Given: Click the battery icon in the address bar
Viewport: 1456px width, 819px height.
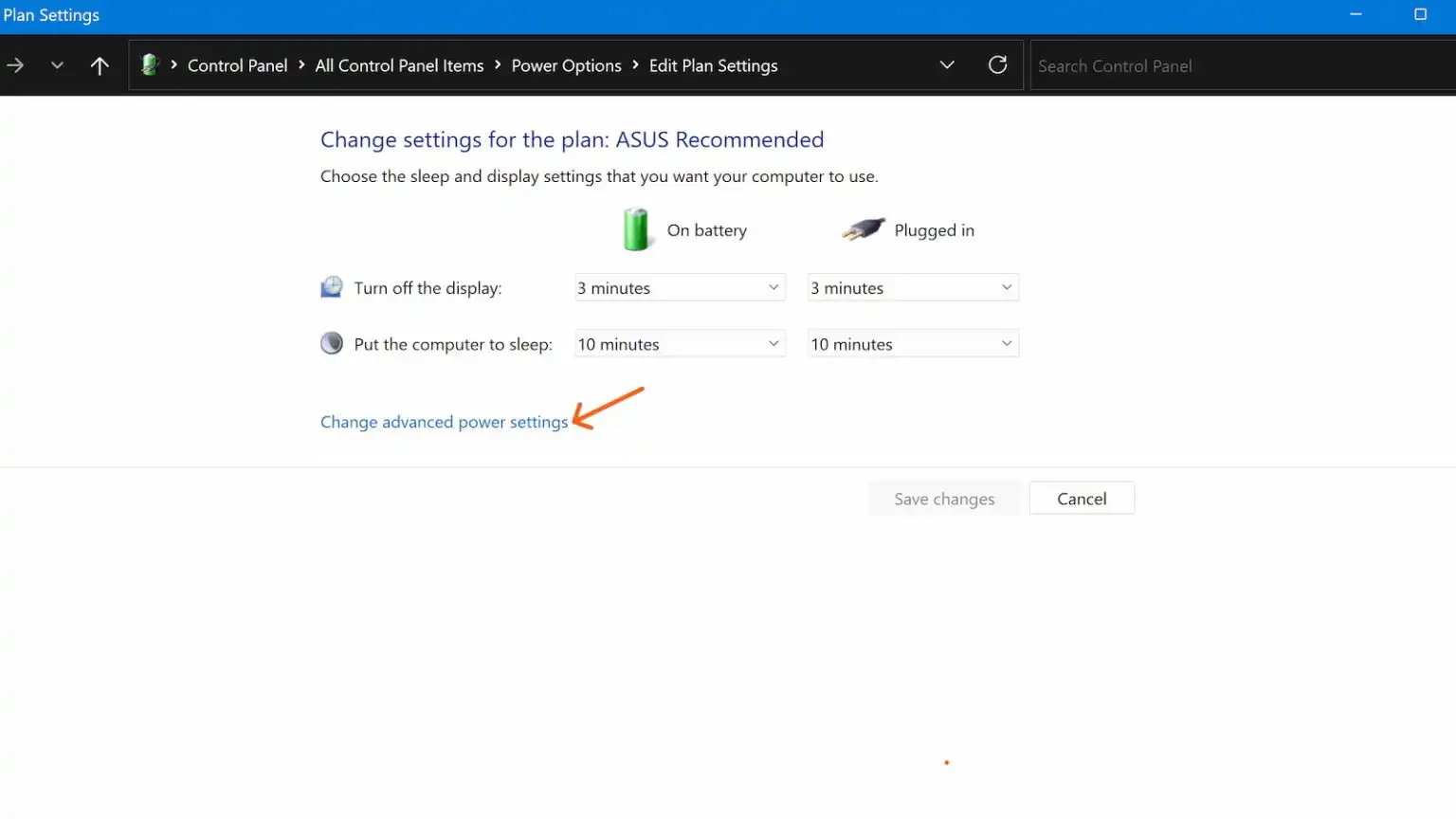Looking at the screenshot, I should 149,64.
